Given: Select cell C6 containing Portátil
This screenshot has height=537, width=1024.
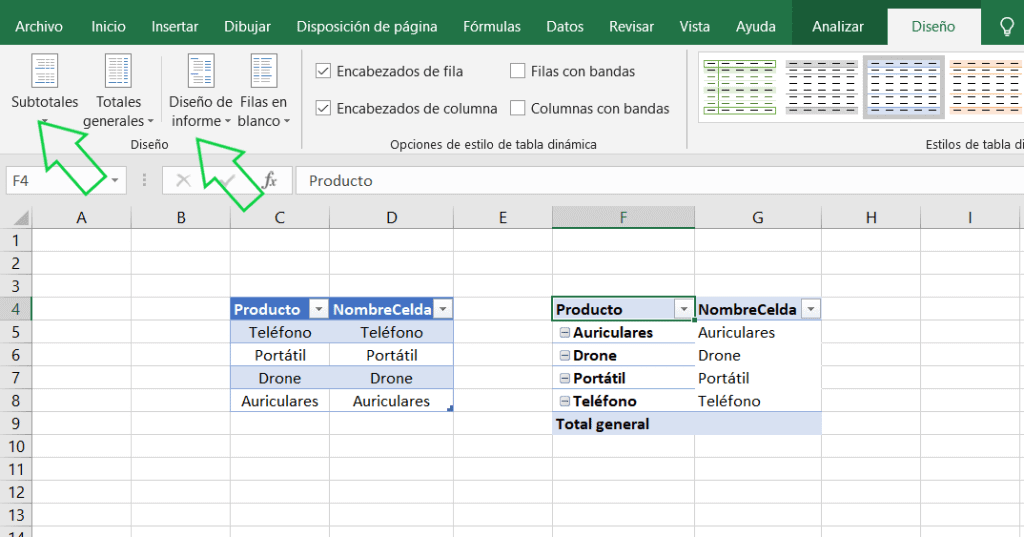Looking at the screenshot, I should point(280,355).
